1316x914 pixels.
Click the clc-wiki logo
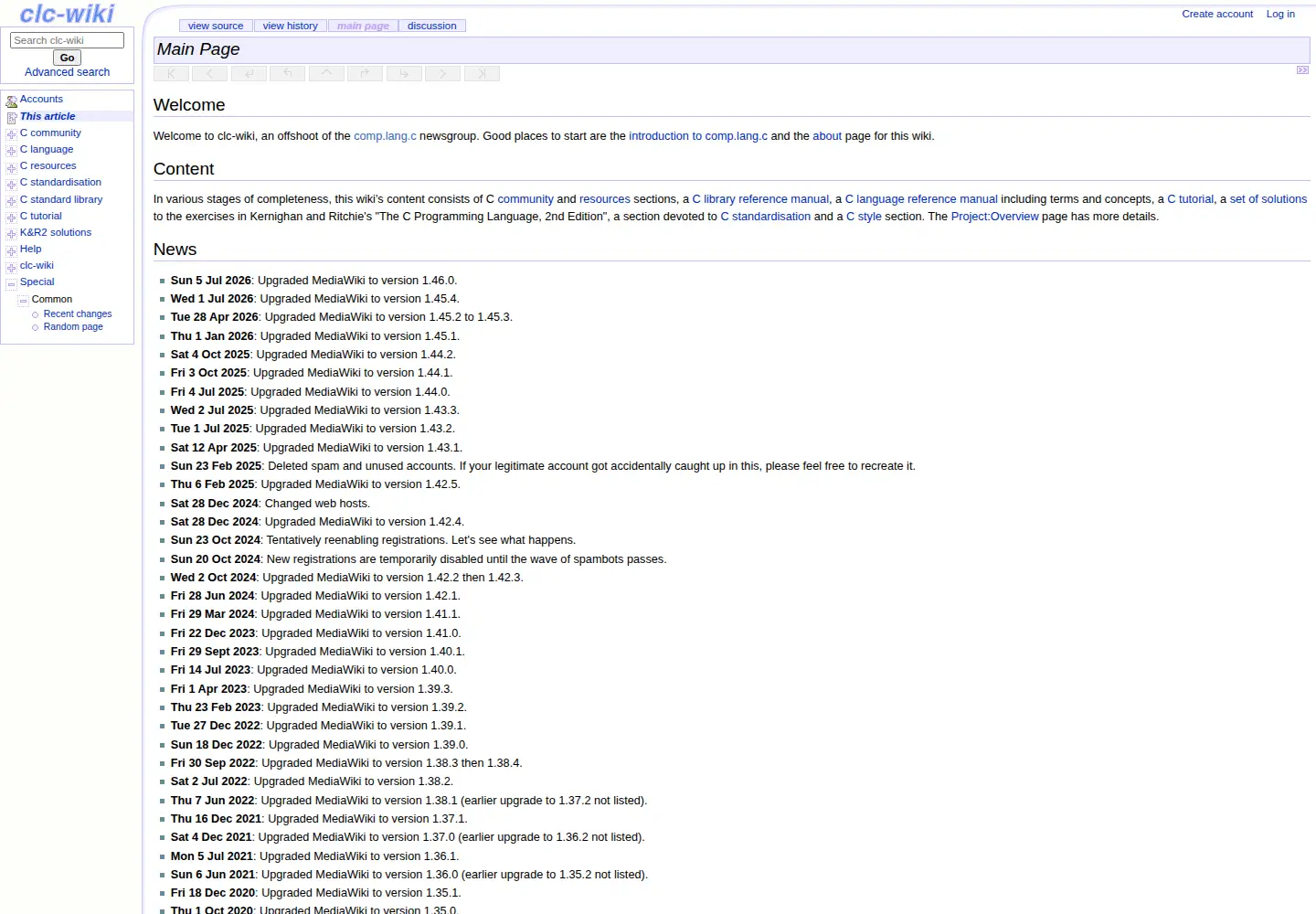click(x=67, y=13)
